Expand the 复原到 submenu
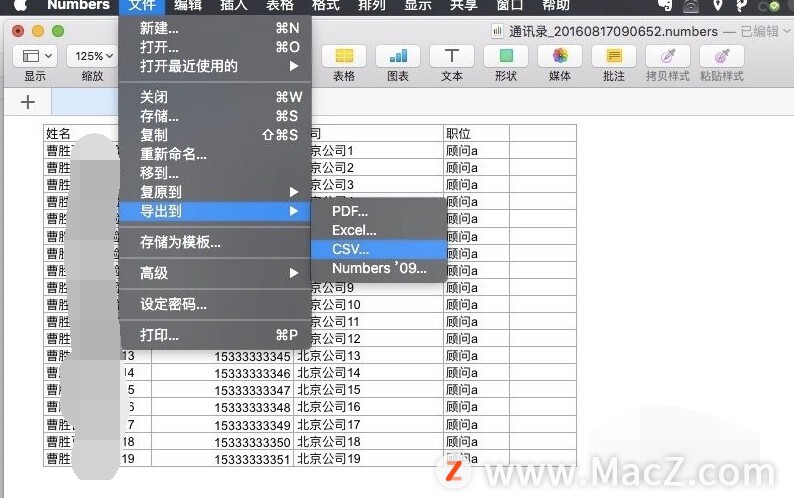The image size is (794, 498). pos(215,192)
